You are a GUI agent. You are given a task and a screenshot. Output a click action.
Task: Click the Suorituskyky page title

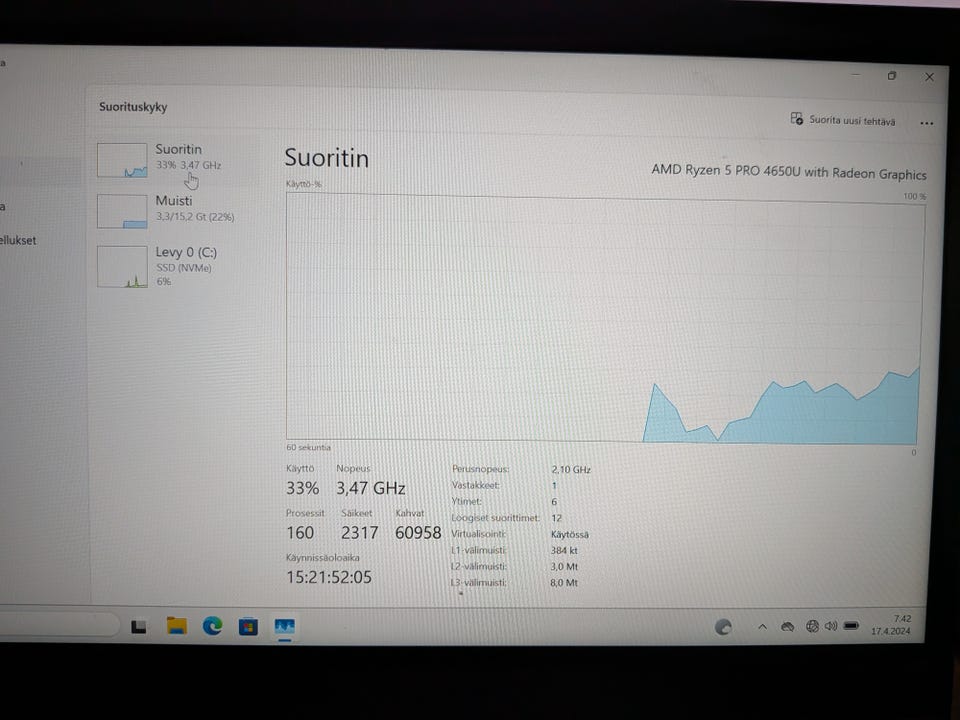pos(133,107)
